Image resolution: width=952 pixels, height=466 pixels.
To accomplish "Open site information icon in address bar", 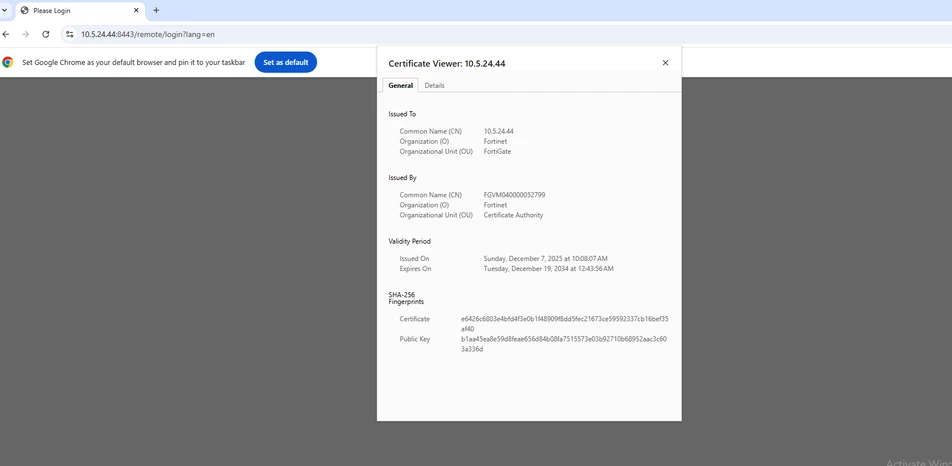I will (70, 35).
